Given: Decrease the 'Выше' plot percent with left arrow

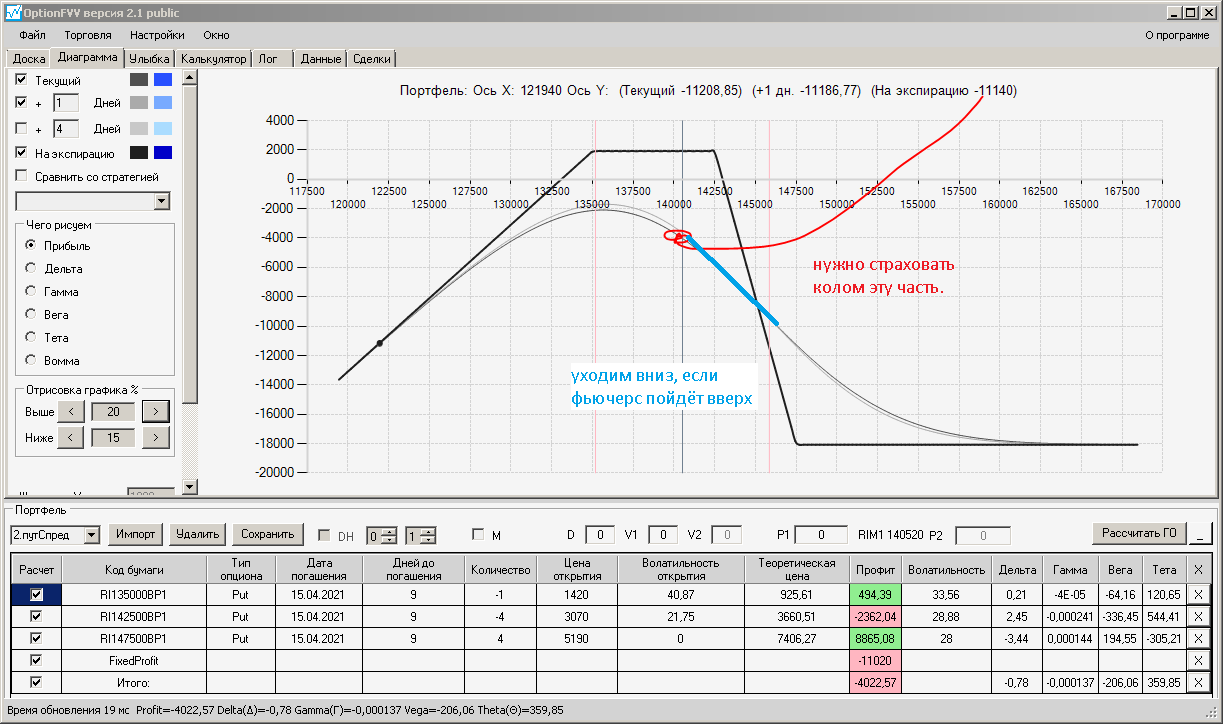Looking at the screenshot, I should (70, 411).
